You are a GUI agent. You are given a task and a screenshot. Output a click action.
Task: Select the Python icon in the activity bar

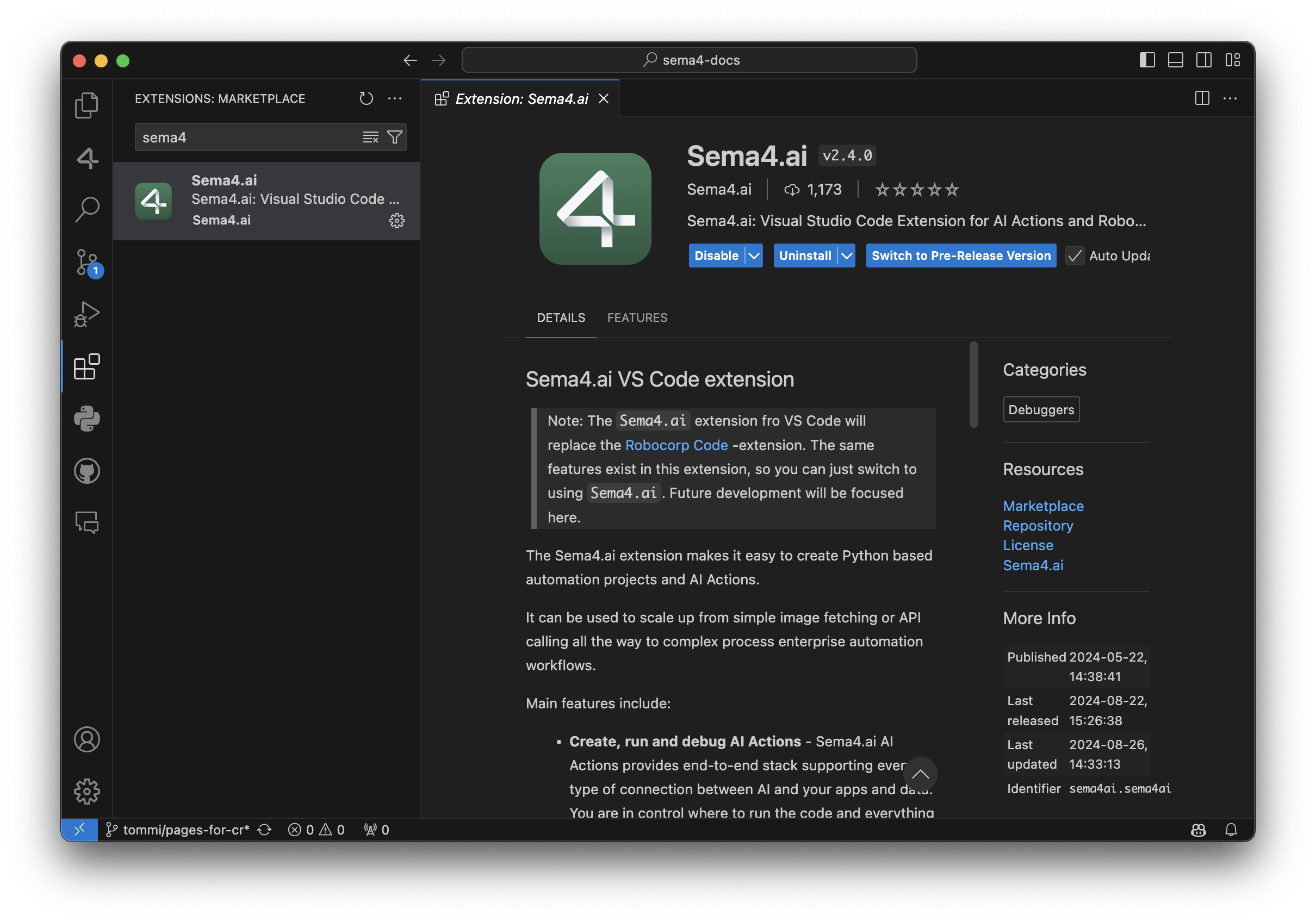87,419
